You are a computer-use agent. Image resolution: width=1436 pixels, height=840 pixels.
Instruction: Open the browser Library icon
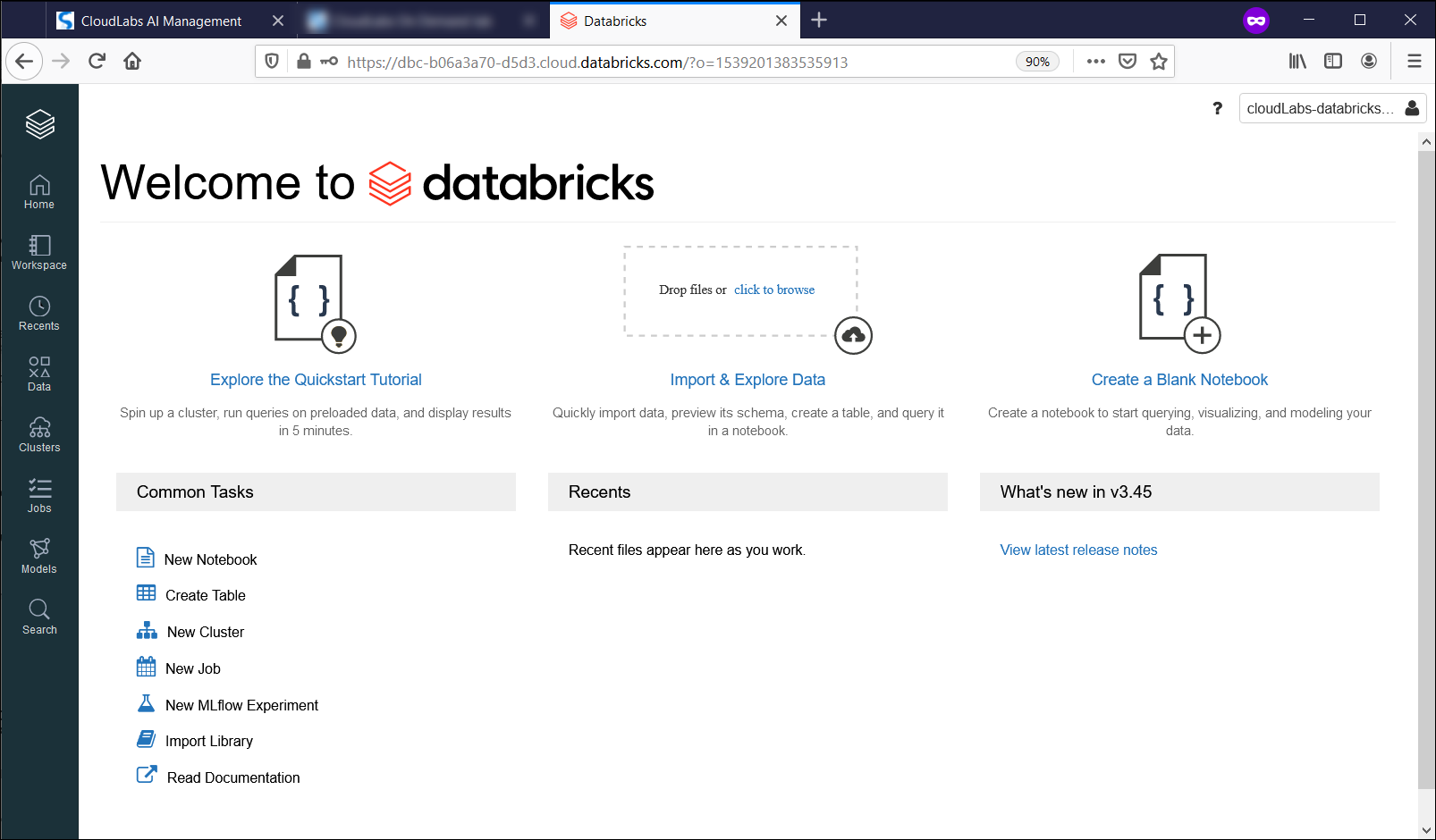[x=1297, y=61]
